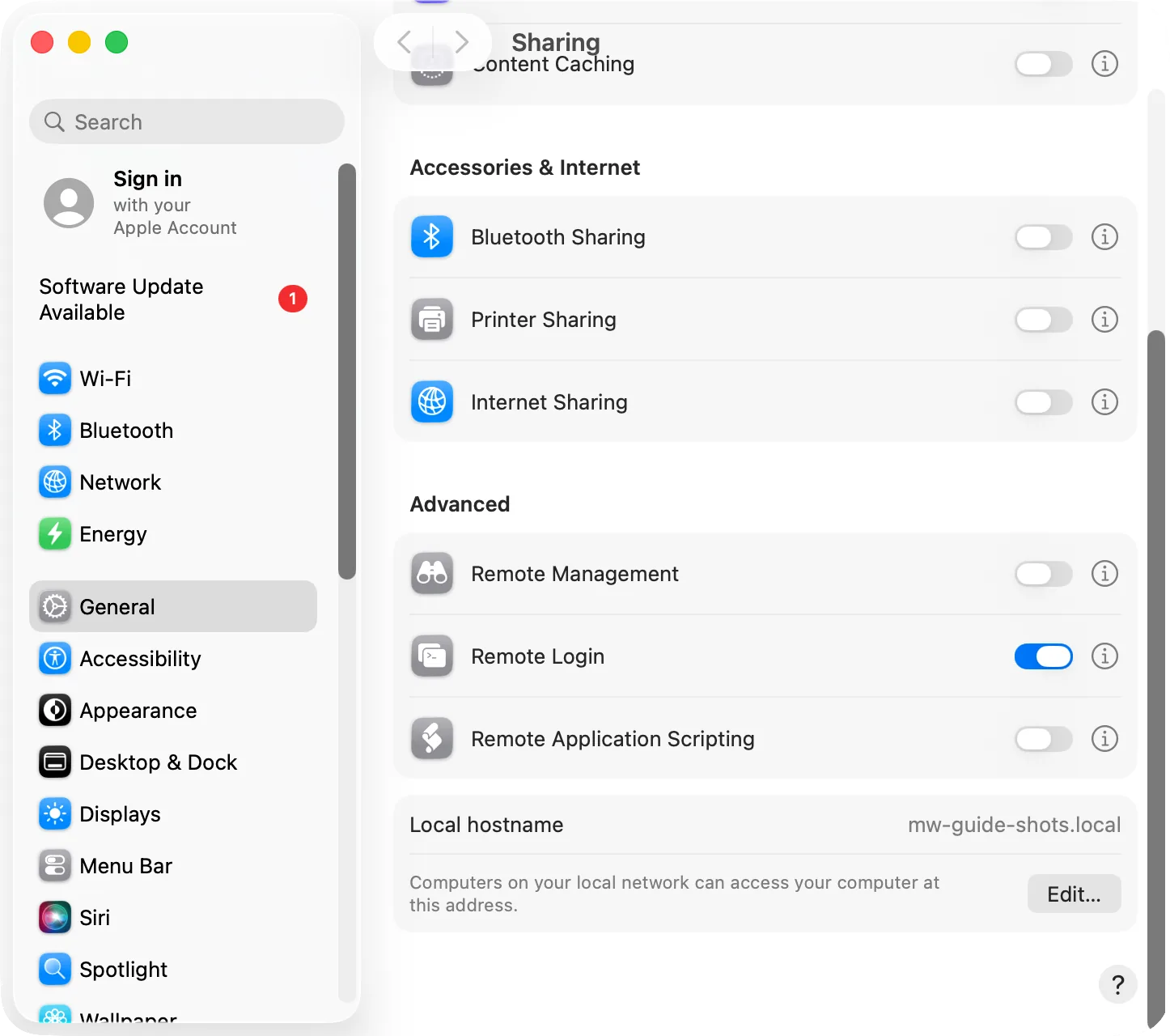Click the Remote Management binoculars icon
The width and height of the screenshot is (1170, 1036).
[432, 574]
